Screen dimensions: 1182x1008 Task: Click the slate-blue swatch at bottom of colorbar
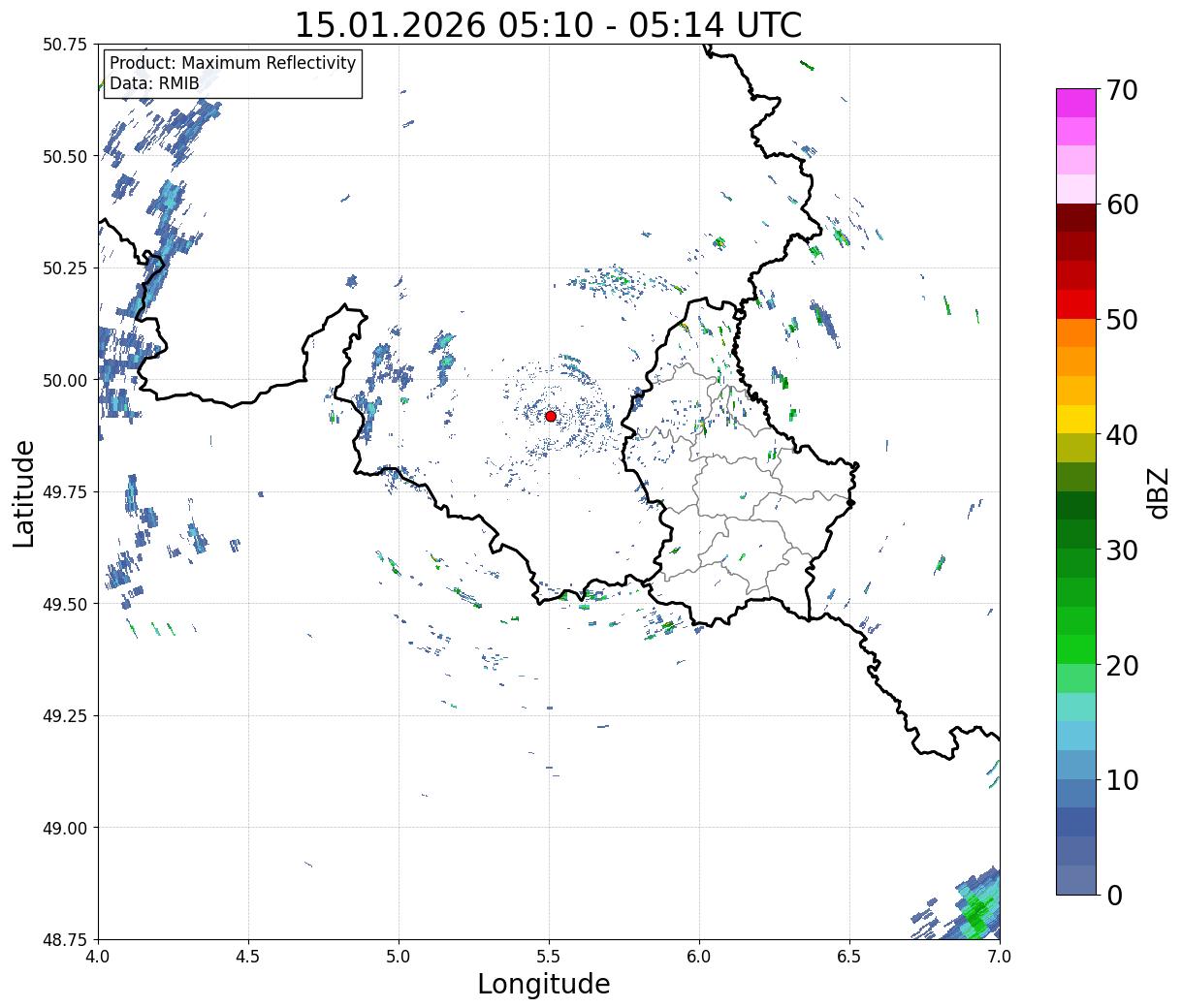[1076, 880]
